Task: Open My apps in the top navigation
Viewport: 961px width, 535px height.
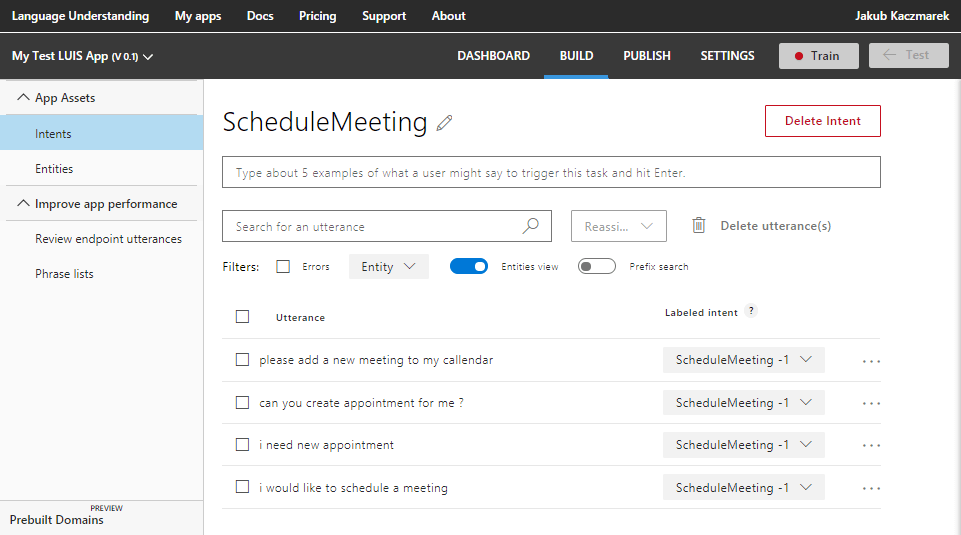Action: pyautogui.click(x=198, y=16)
